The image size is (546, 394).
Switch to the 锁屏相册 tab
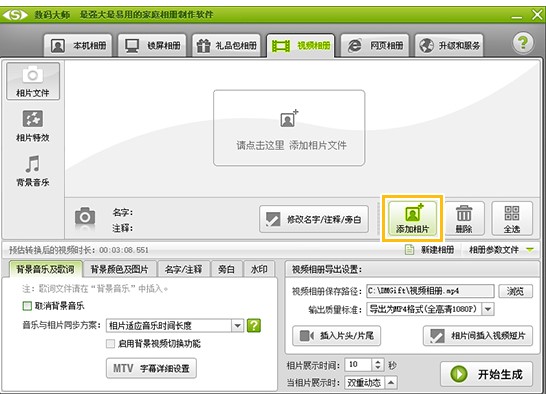[x=152, y=45]
